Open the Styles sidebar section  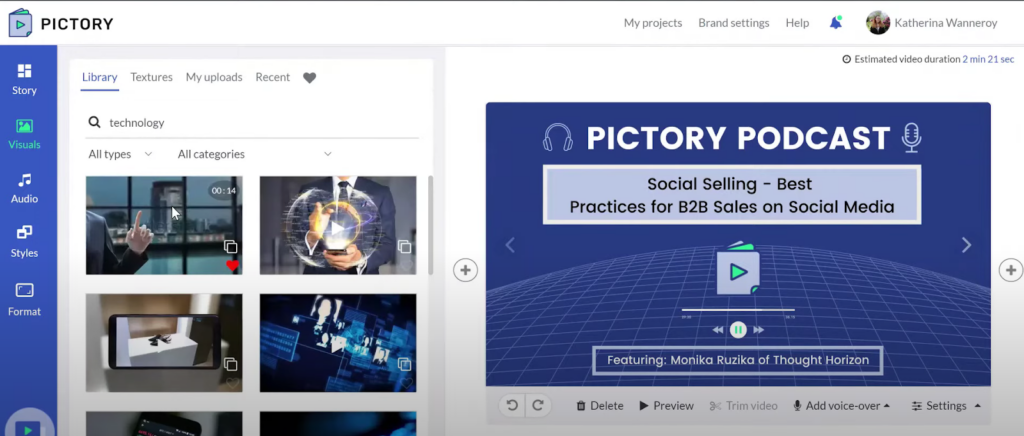pyautogui.click(x=24, y=242)
